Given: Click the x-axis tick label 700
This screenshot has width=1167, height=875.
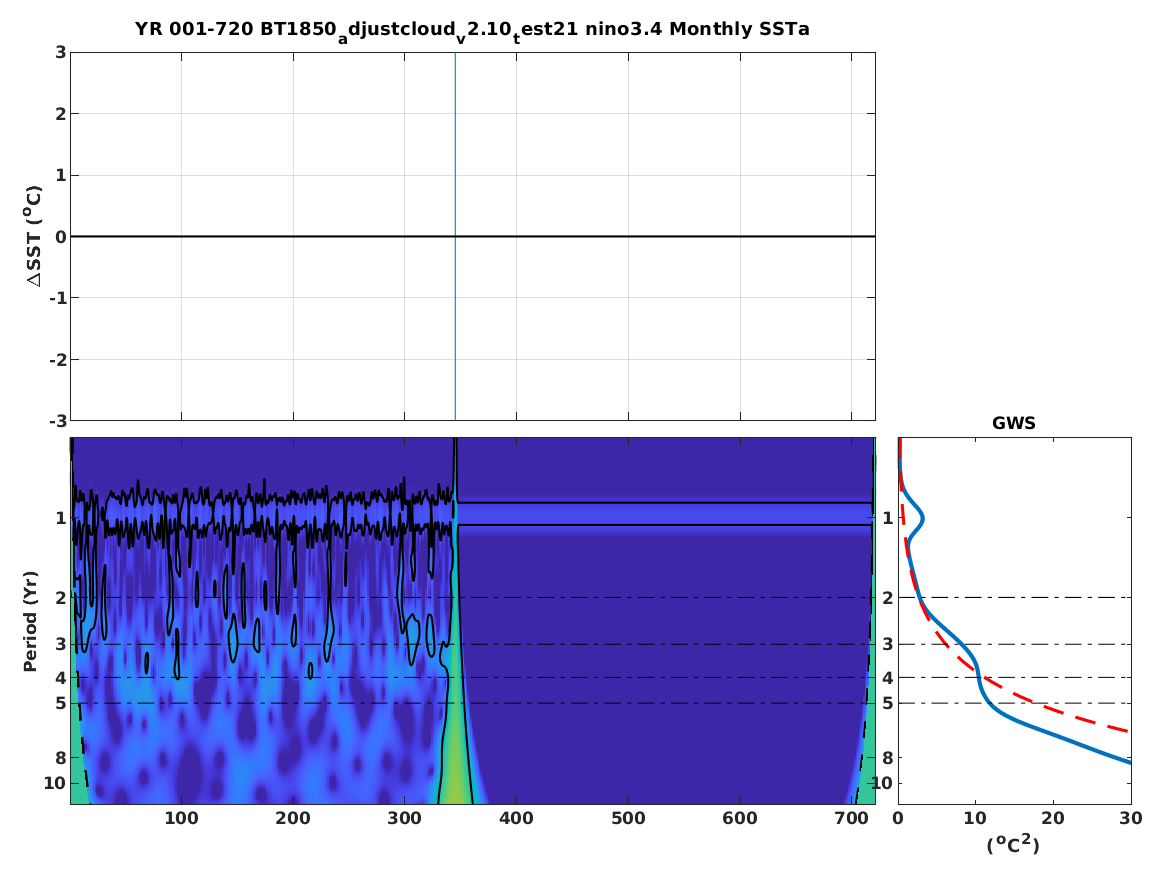Looking at the screenshot, I should tap(851, 818).
